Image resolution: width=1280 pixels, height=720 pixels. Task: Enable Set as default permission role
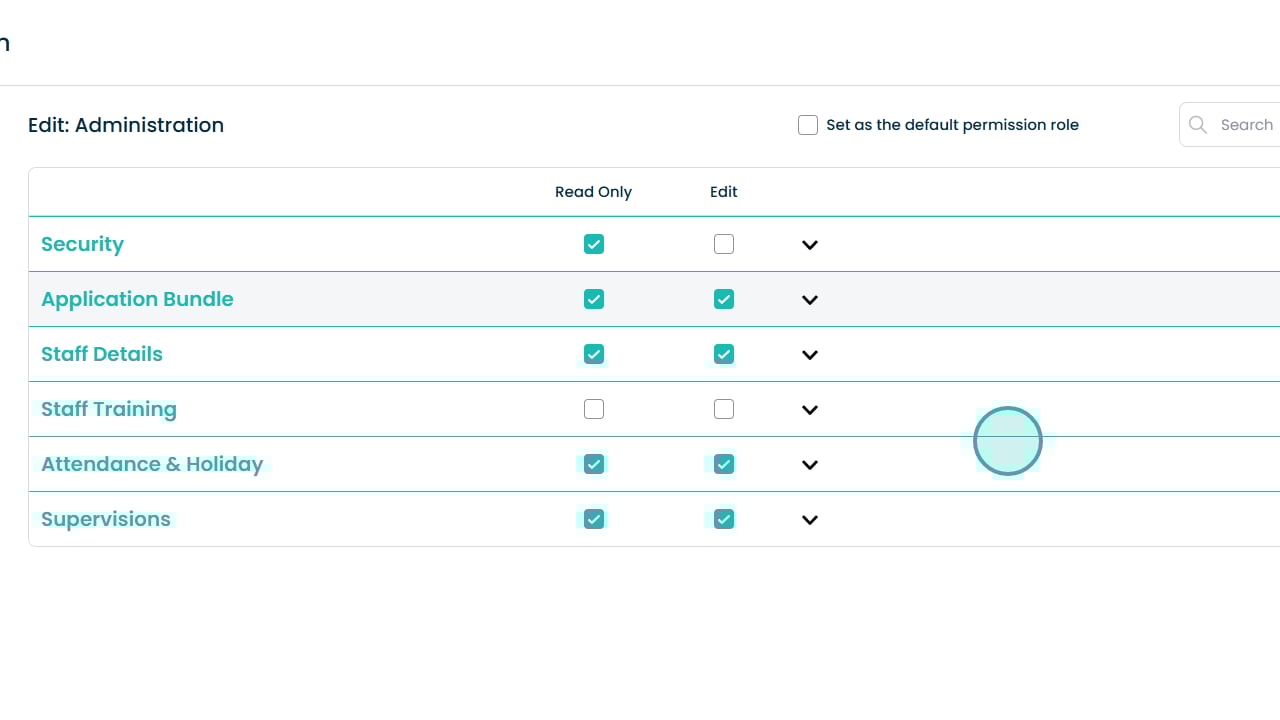pyautogui.click(x=808, y=125)
